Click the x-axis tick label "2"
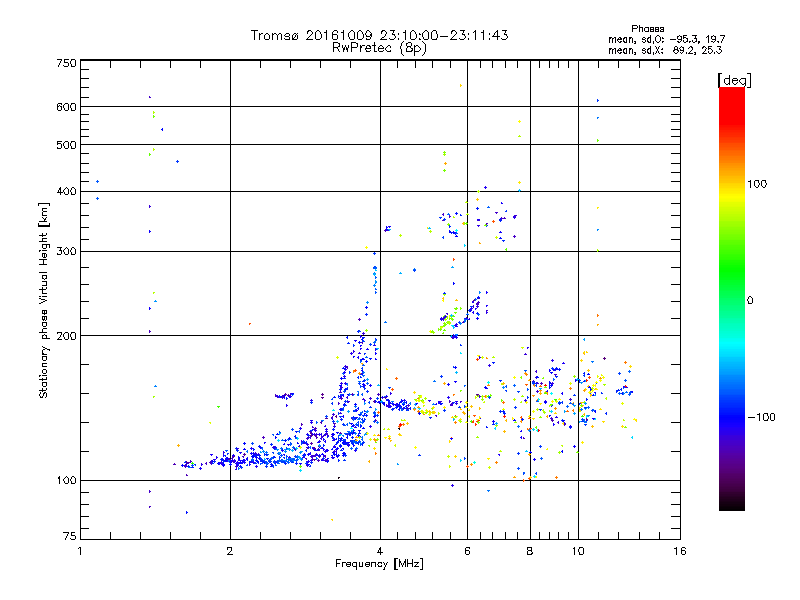Screen dimensions: 800x600 (230, 551)
